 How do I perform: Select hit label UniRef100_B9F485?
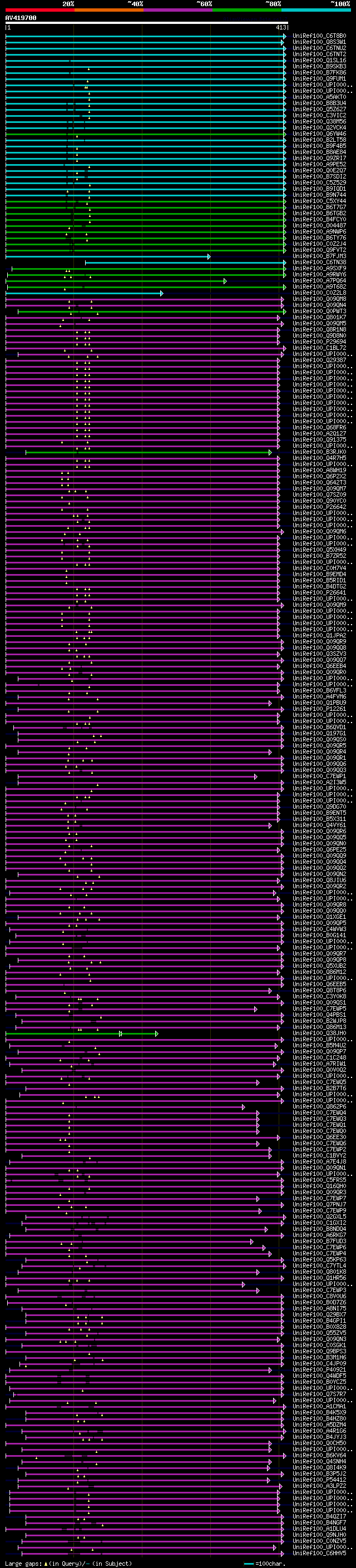[x=319, y=146]
